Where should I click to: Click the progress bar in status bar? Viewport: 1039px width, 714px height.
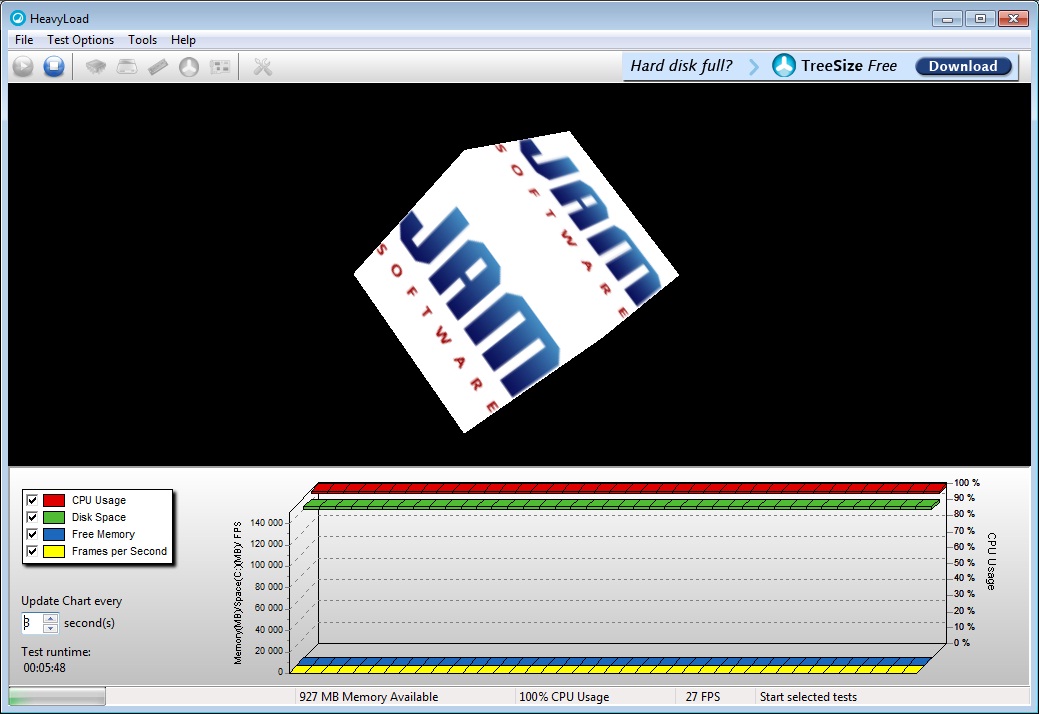(57, 697)
